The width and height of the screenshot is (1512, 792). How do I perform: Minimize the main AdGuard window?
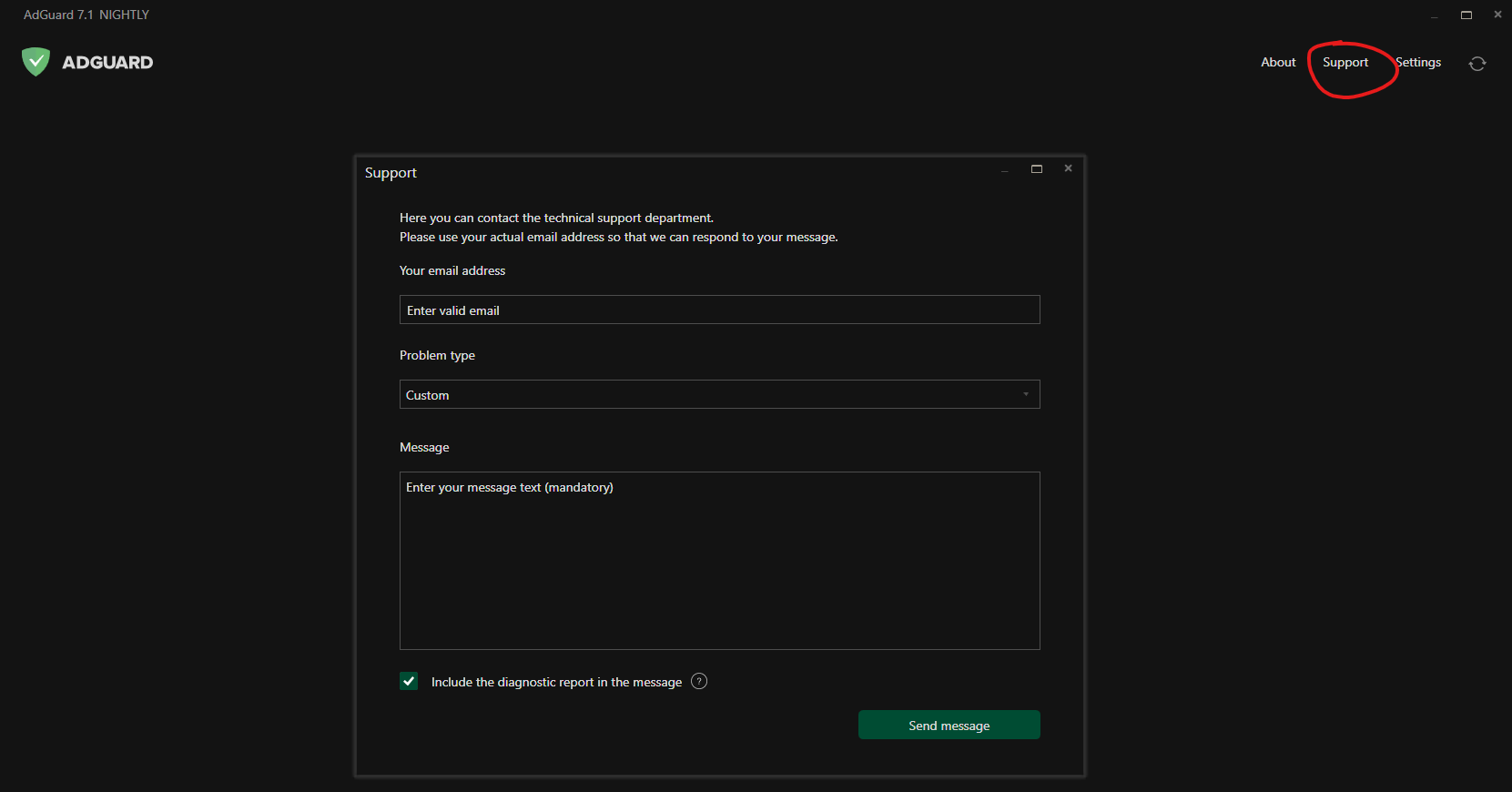[x=1435, y=16]
